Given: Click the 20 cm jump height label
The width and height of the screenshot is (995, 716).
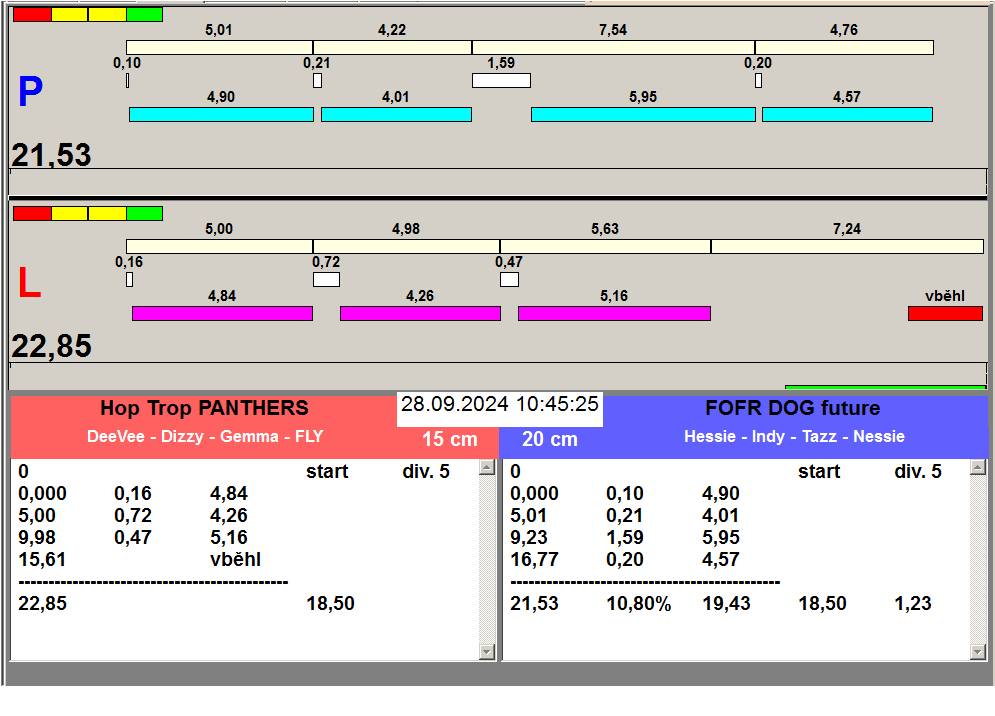Looking at the screenshot, I should click(x=550, y=439).
